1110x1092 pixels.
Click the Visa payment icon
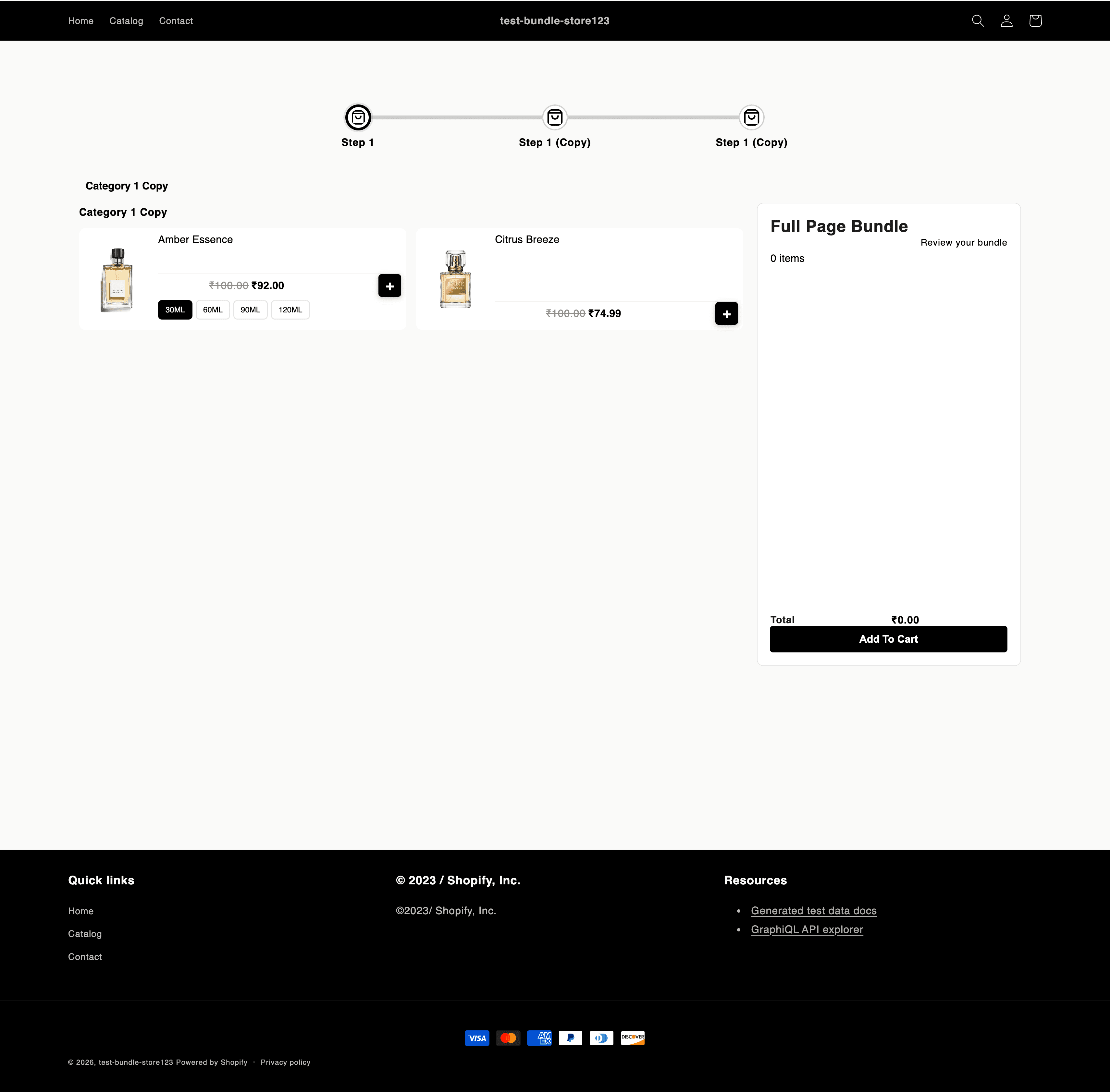click(477, 1038)
